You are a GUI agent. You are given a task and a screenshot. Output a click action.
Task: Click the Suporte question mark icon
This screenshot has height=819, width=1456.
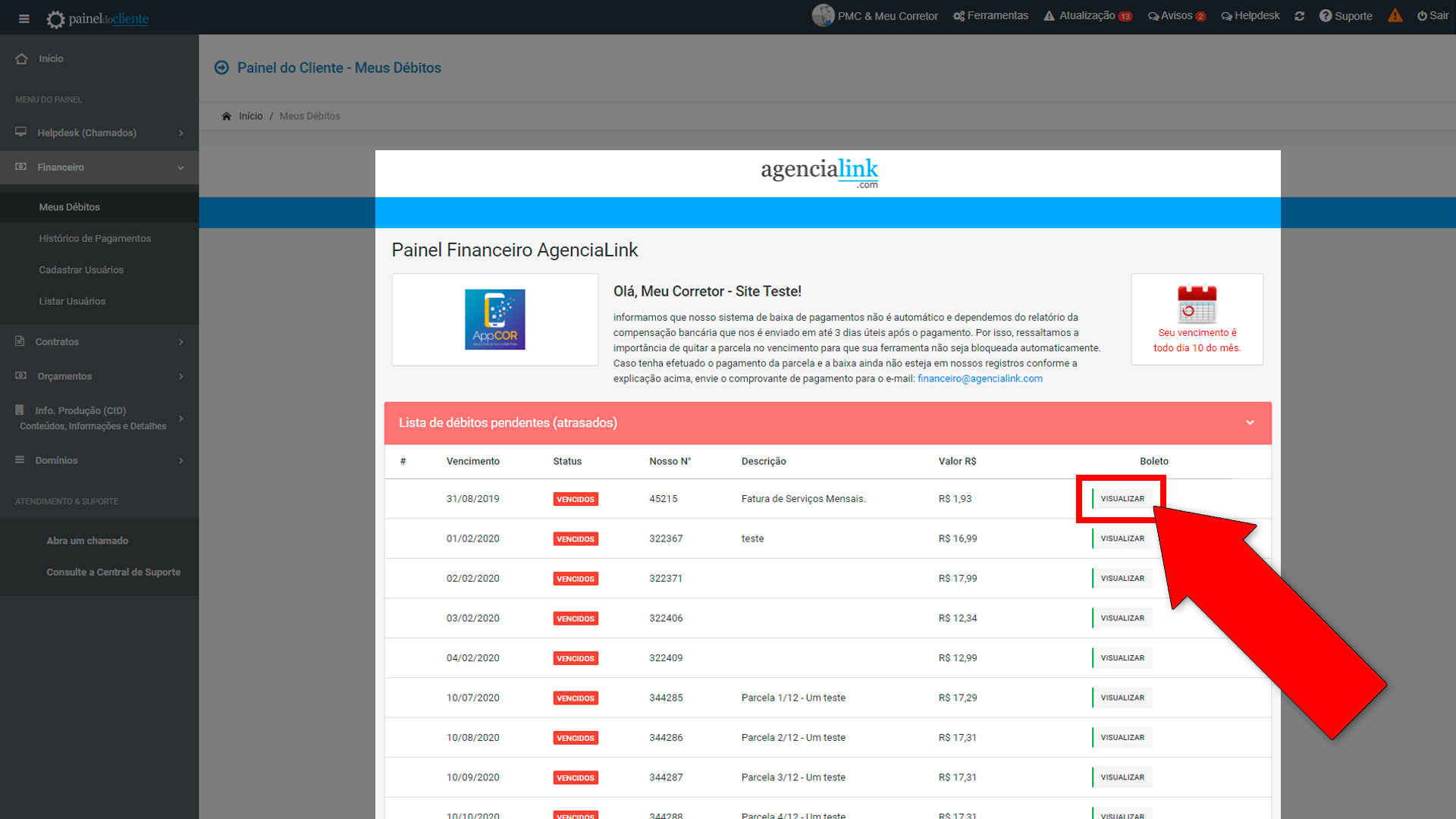tap(1325, 16)
